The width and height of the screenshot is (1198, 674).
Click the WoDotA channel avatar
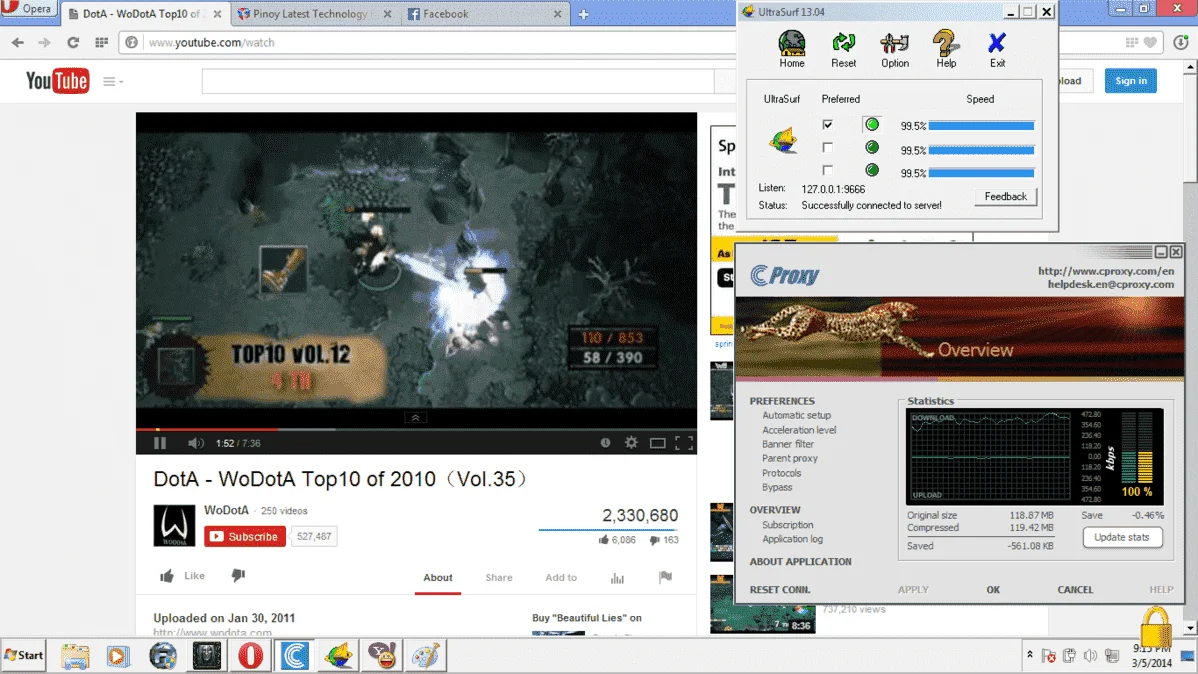coord(174,525)
